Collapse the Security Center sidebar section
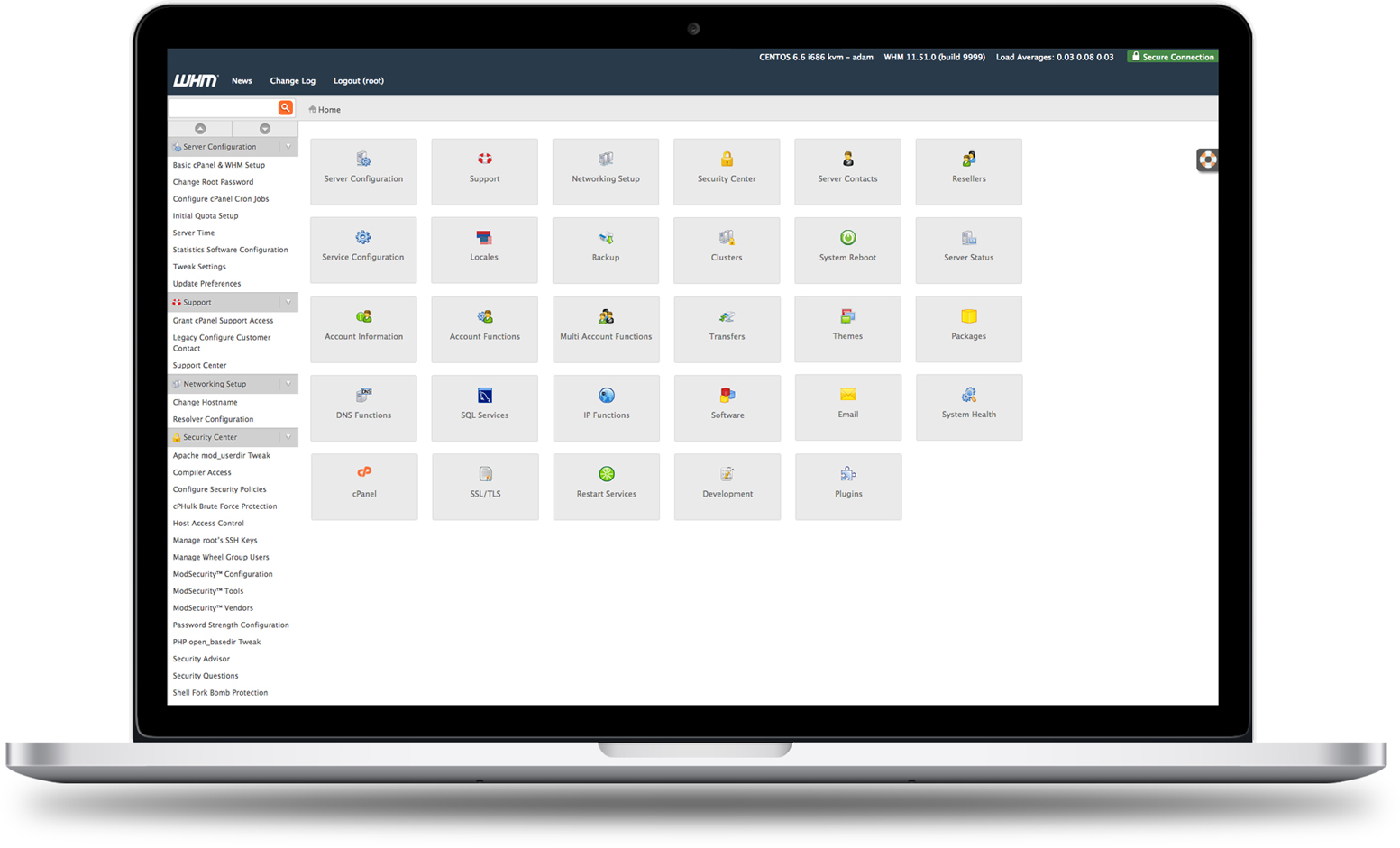Screen dimensions: 1400x848 288,437
